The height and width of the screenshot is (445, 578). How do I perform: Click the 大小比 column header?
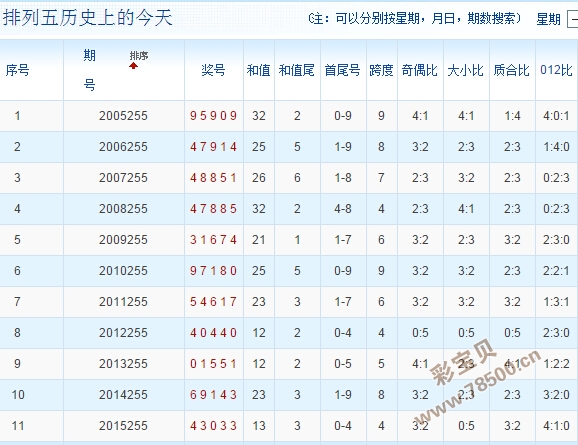click(466, 70)
